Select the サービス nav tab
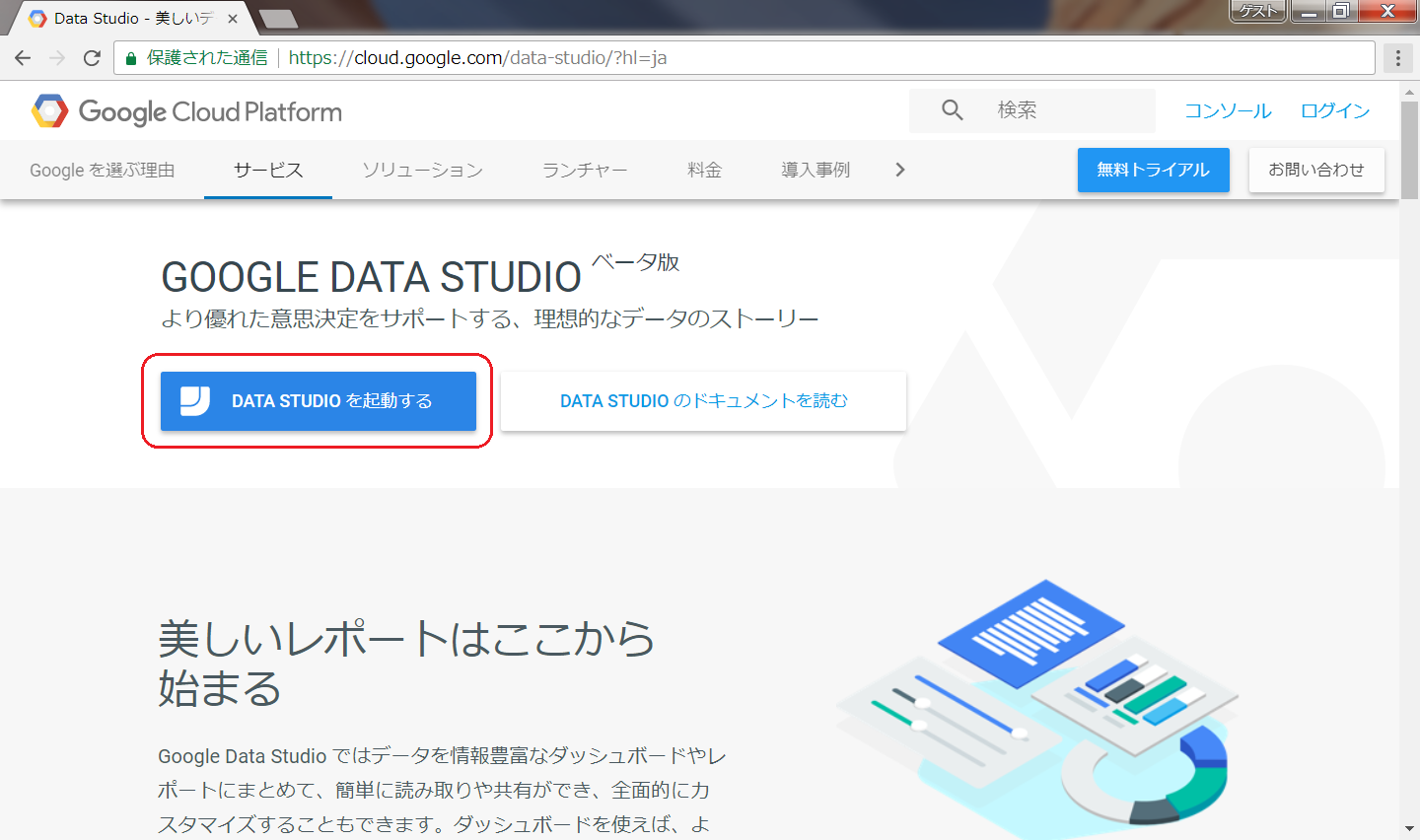This screenshot has width=1420, height=840. pyautogui.click(x=268, y=170)
